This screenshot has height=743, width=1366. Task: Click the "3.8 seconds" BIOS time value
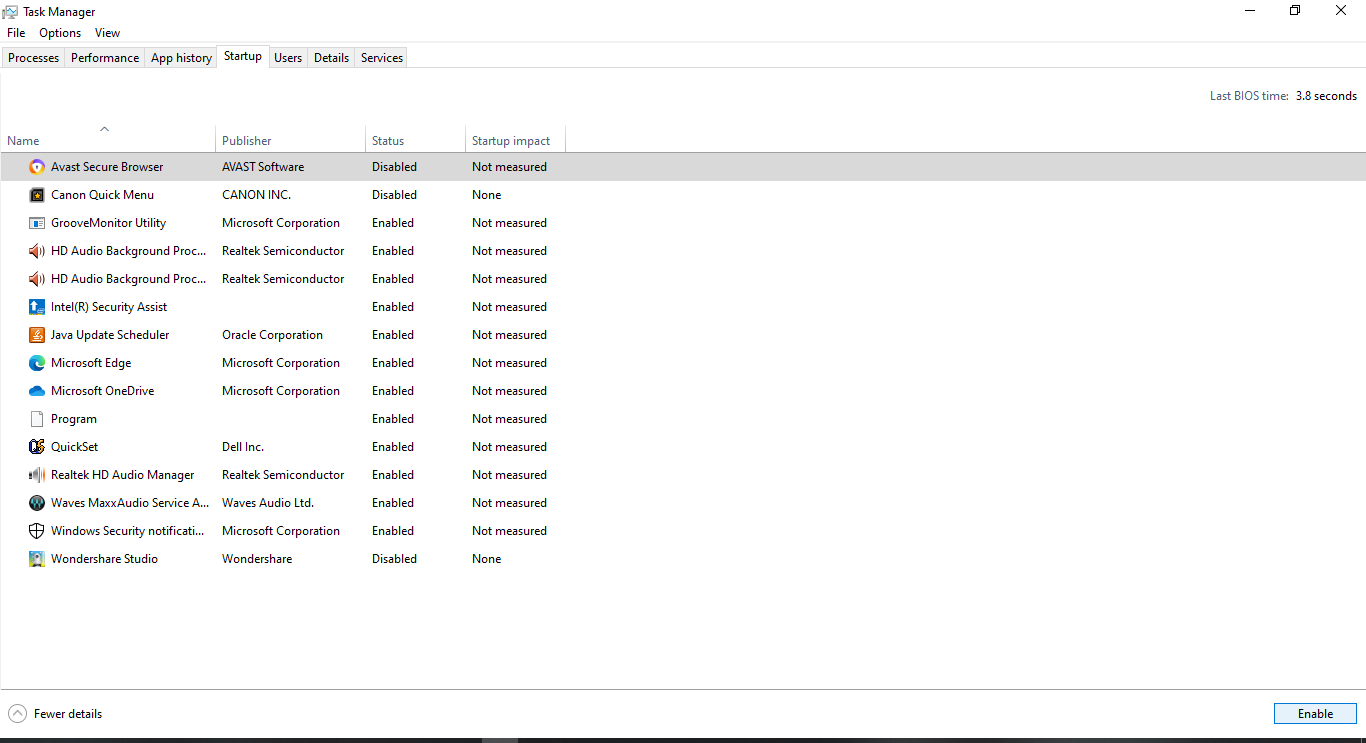[x=1326, y=96]
